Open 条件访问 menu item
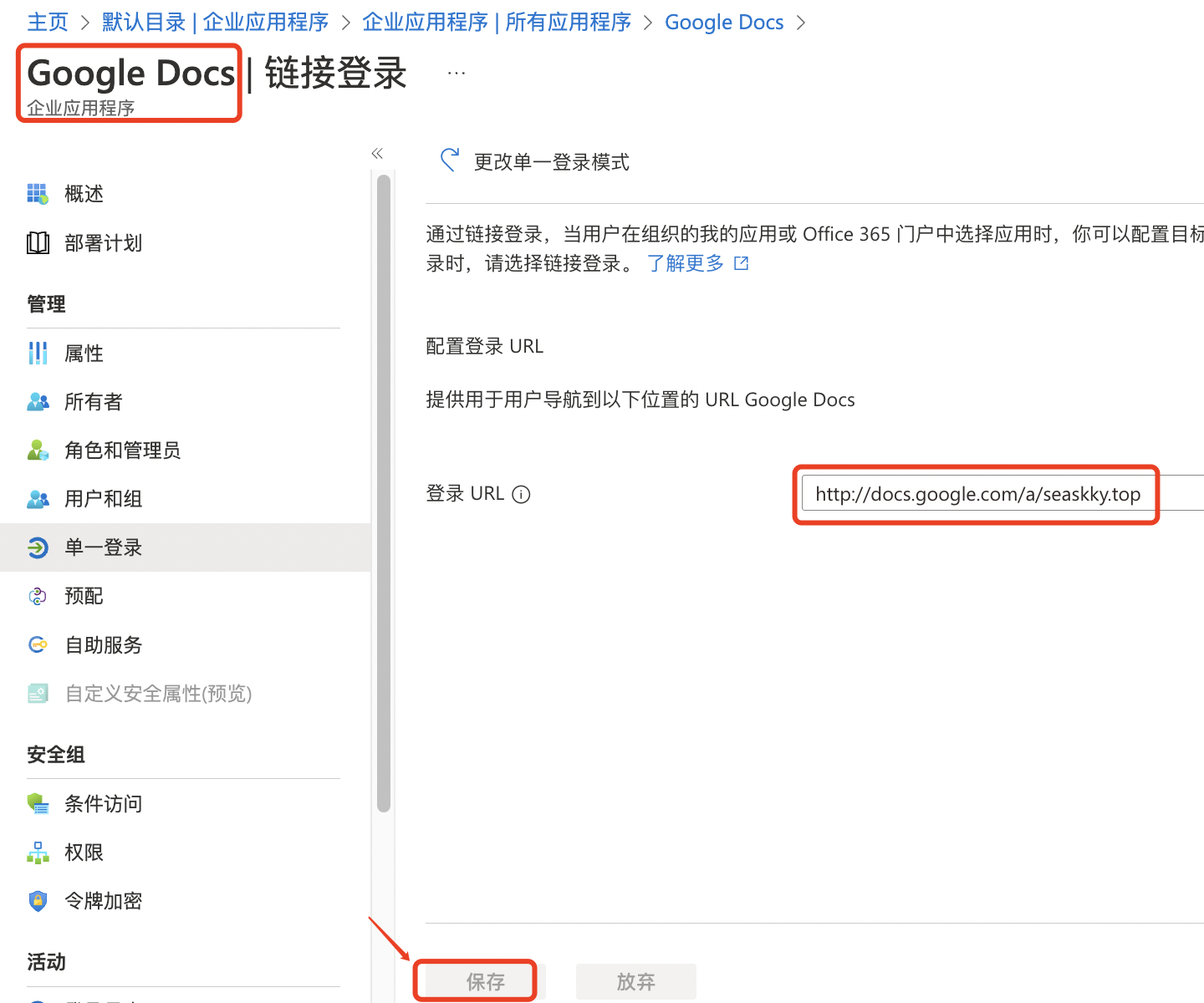The width and height of the screenshot is (1204, 1003). click(x=185, y=803)
